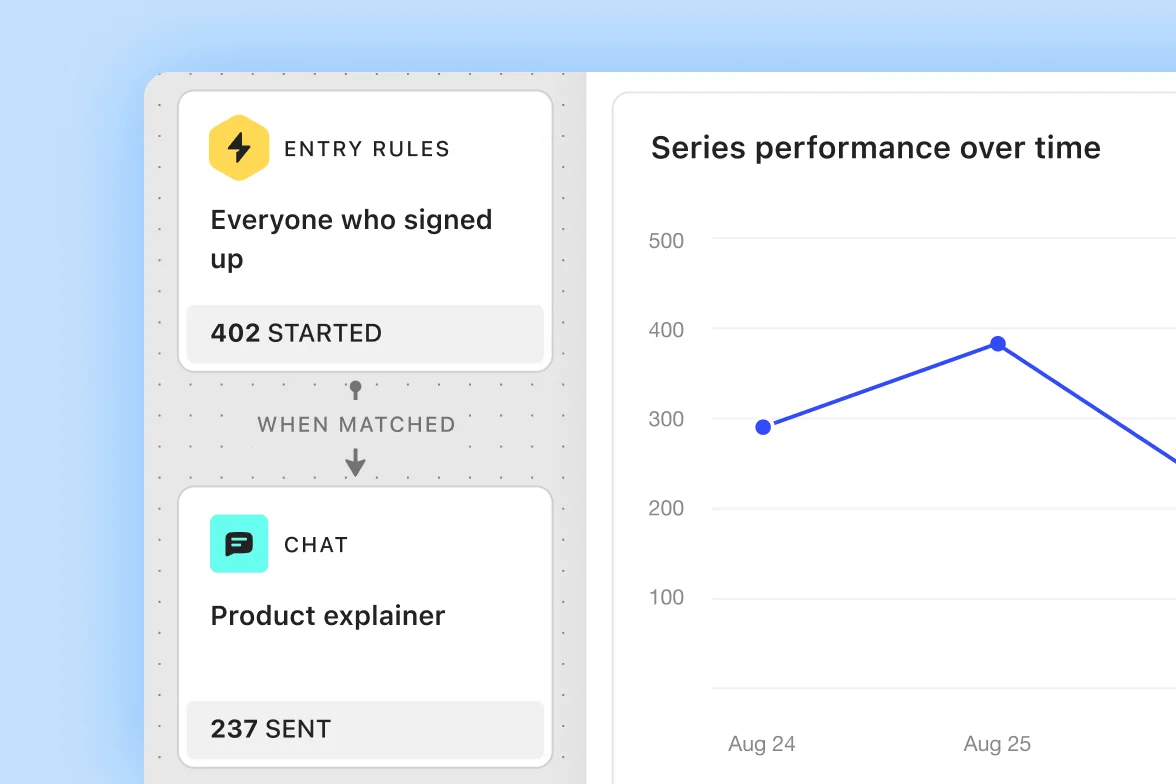Click the Everyone who signed up rule text
The height and width of the screenshot is (784, 1176).
click(x=351, y=239)
